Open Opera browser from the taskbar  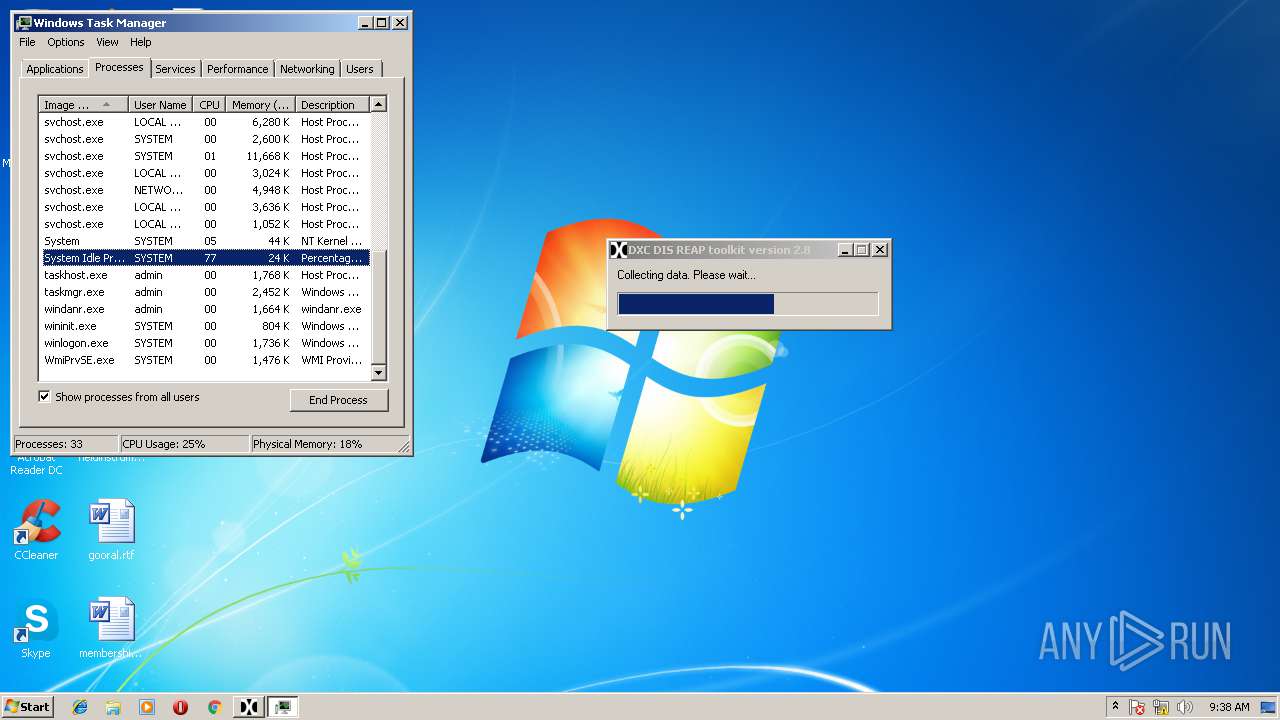tap(180, 707)
